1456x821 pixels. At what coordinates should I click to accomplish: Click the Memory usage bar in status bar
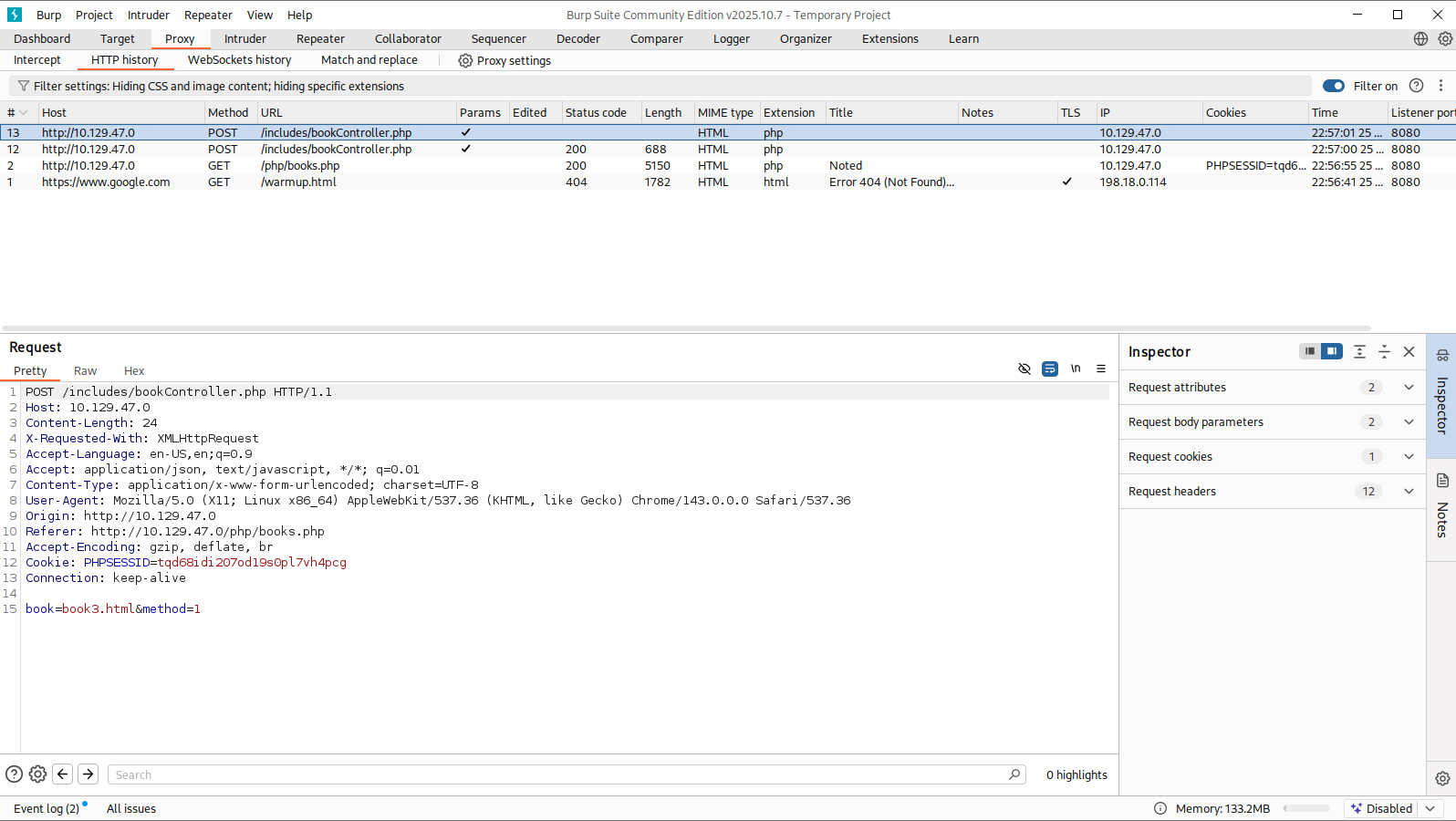[1306, 808]
